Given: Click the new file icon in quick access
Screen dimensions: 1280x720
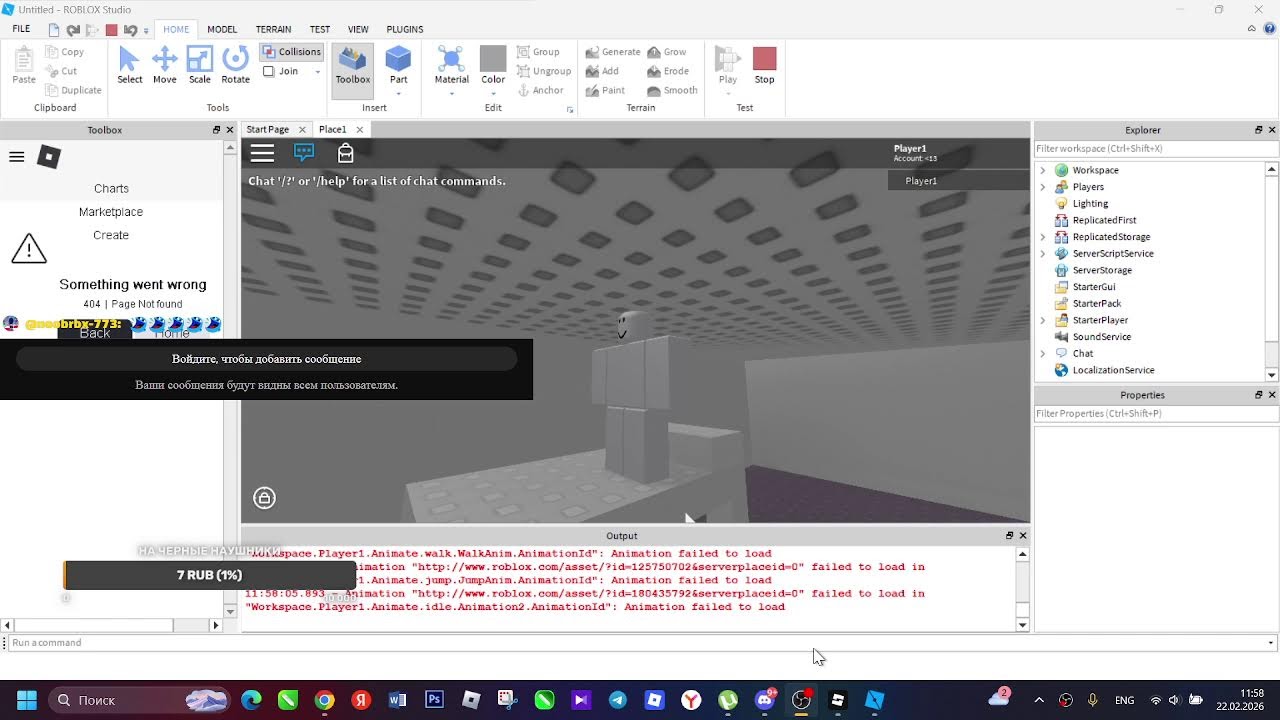Looking at the screenshot, I should (x=54, y=30).
